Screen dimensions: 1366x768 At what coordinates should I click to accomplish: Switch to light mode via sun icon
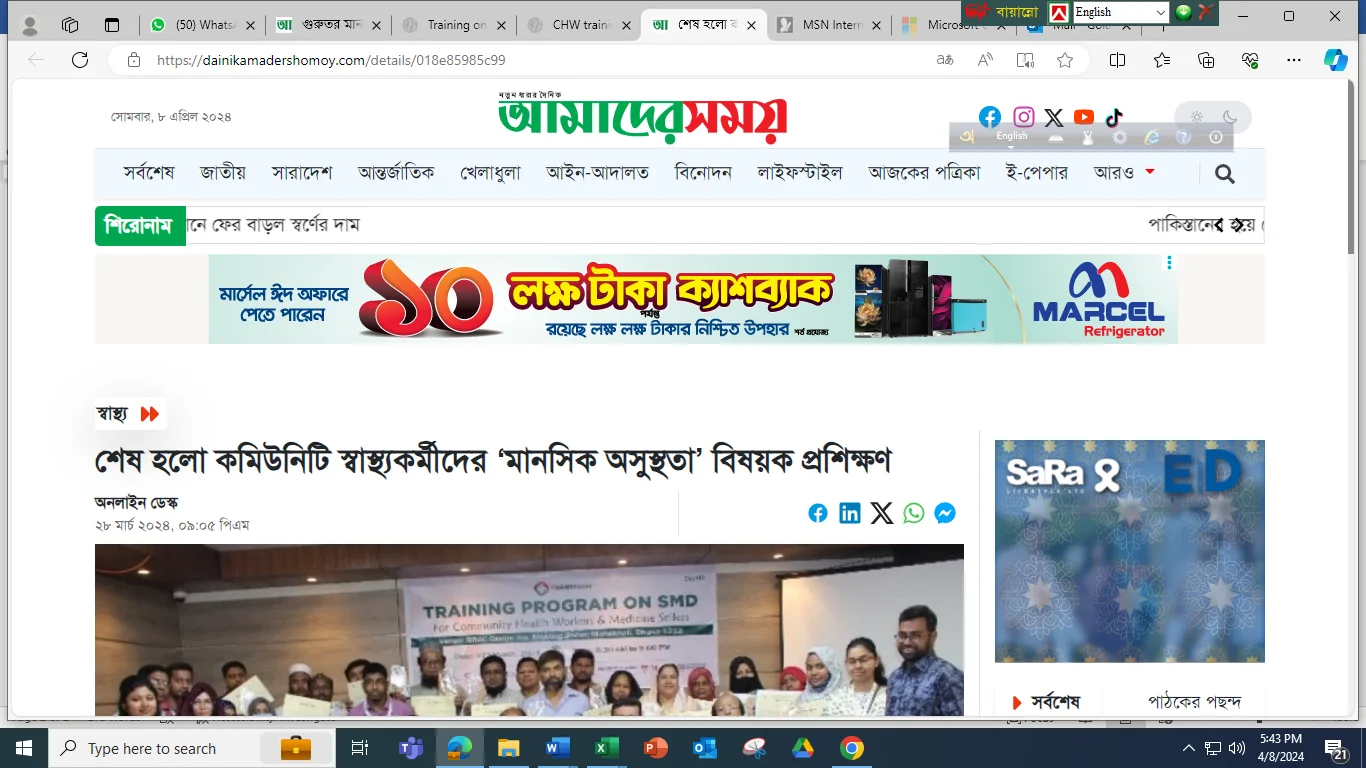1196,117
